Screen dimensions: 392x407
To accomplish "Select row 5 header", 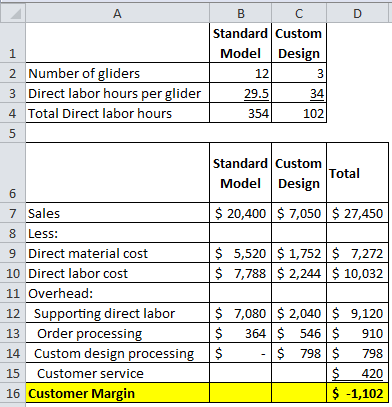I will (13, 133).
